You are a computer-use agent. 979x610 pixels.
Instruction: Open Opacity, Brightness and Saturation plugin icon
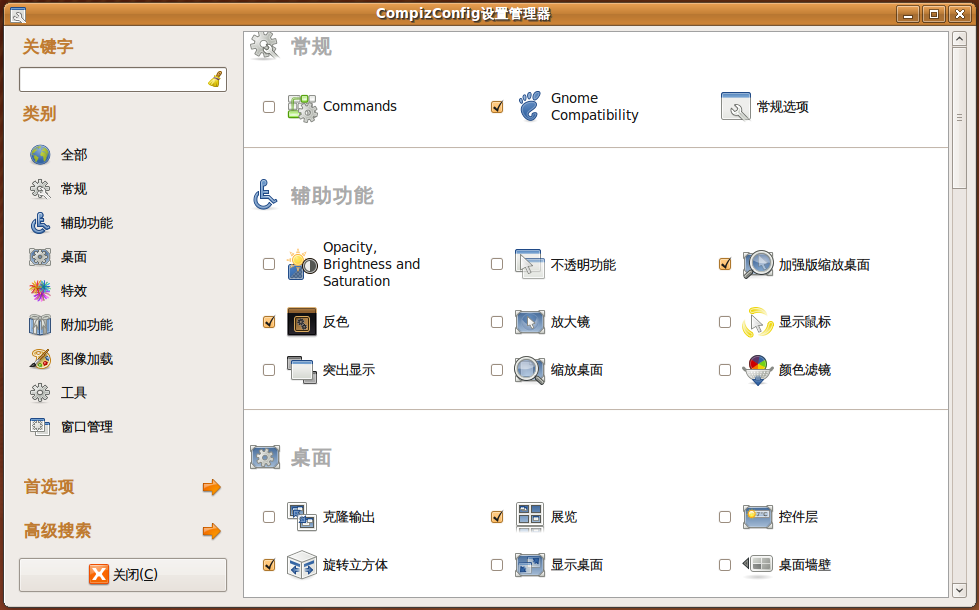(x=302, y=265)
